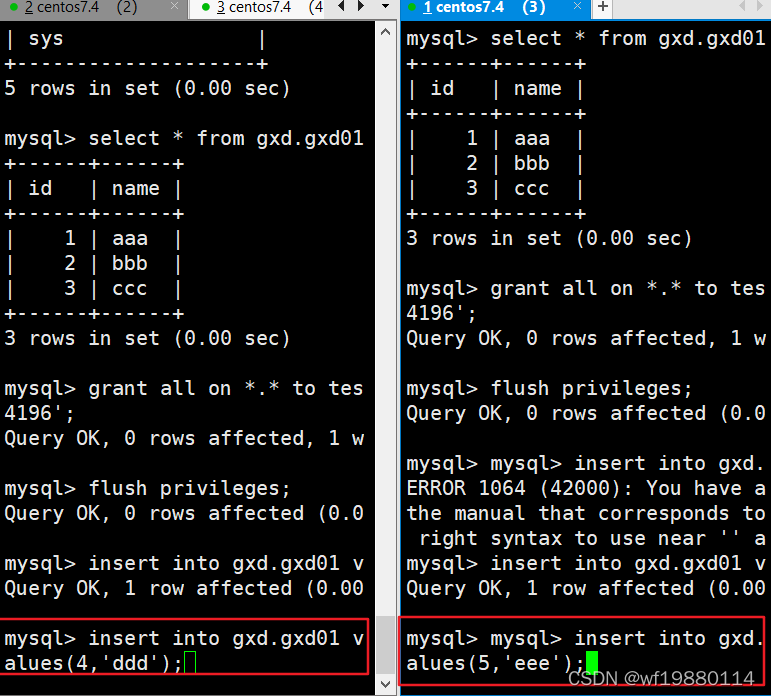The width and height of the screenshot is (771, 696).
Task: Click 'values(5,'eee');' command line in right terminal
Action: (495, 664)
